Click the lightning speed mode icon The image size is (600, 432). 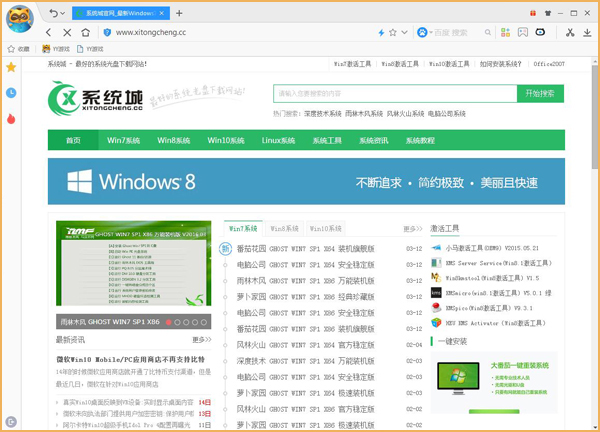[381, 33]
